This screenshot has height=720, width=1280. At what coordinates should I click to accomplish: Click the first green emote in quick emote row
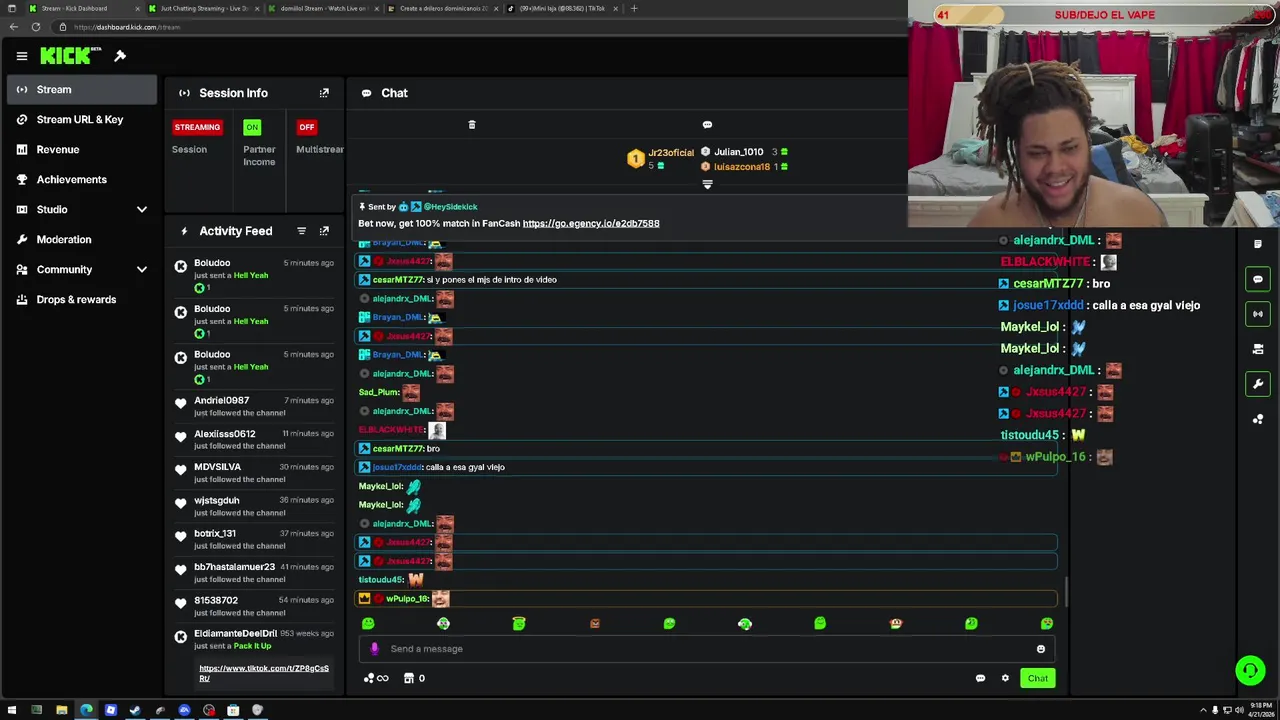point(368,624)
